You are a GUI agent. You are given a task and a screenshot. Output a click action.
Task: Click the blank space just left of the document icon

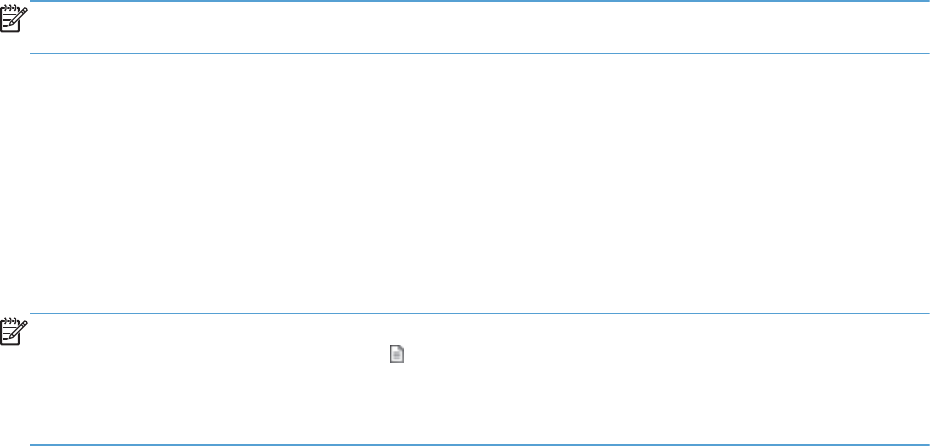click(368, 355)
